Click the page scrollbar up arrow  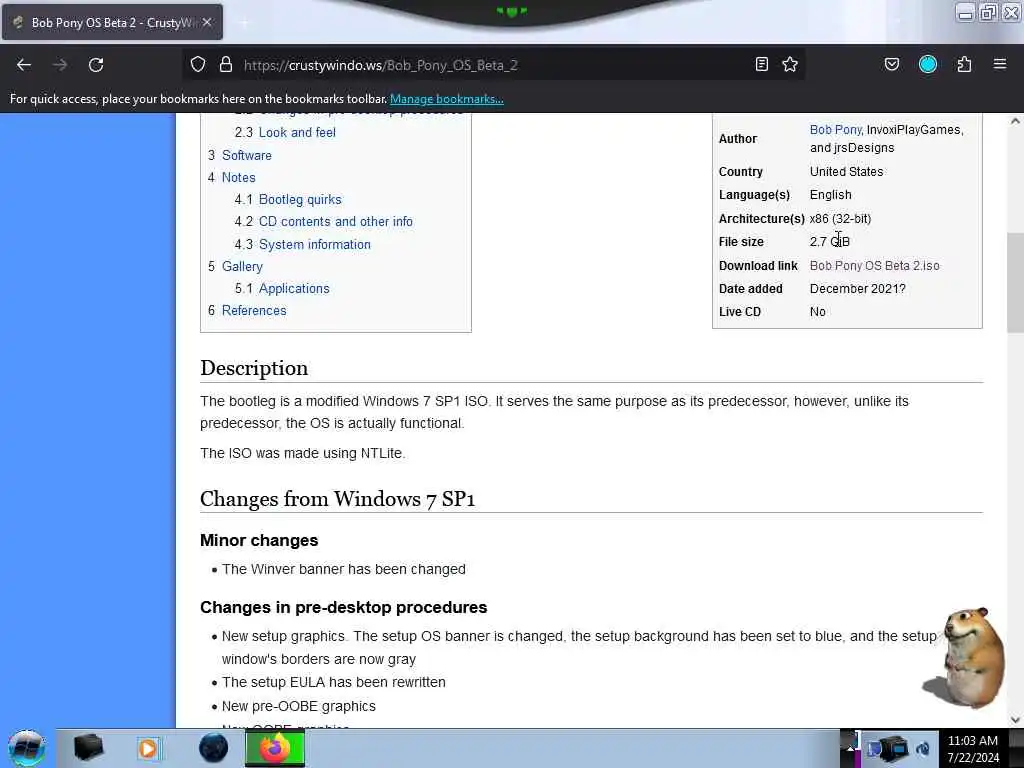coord(1015,121)
